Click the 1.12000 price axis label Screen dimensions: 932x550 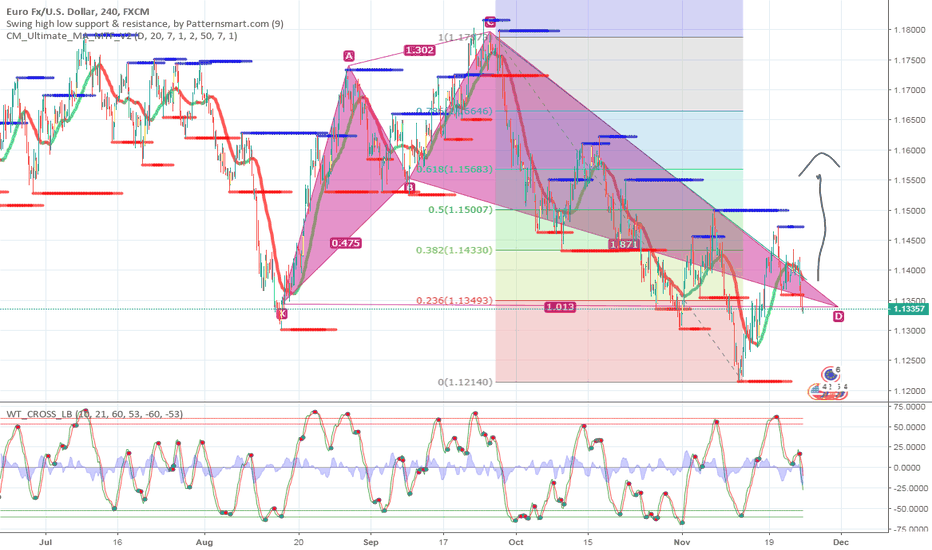pos(909,391)
